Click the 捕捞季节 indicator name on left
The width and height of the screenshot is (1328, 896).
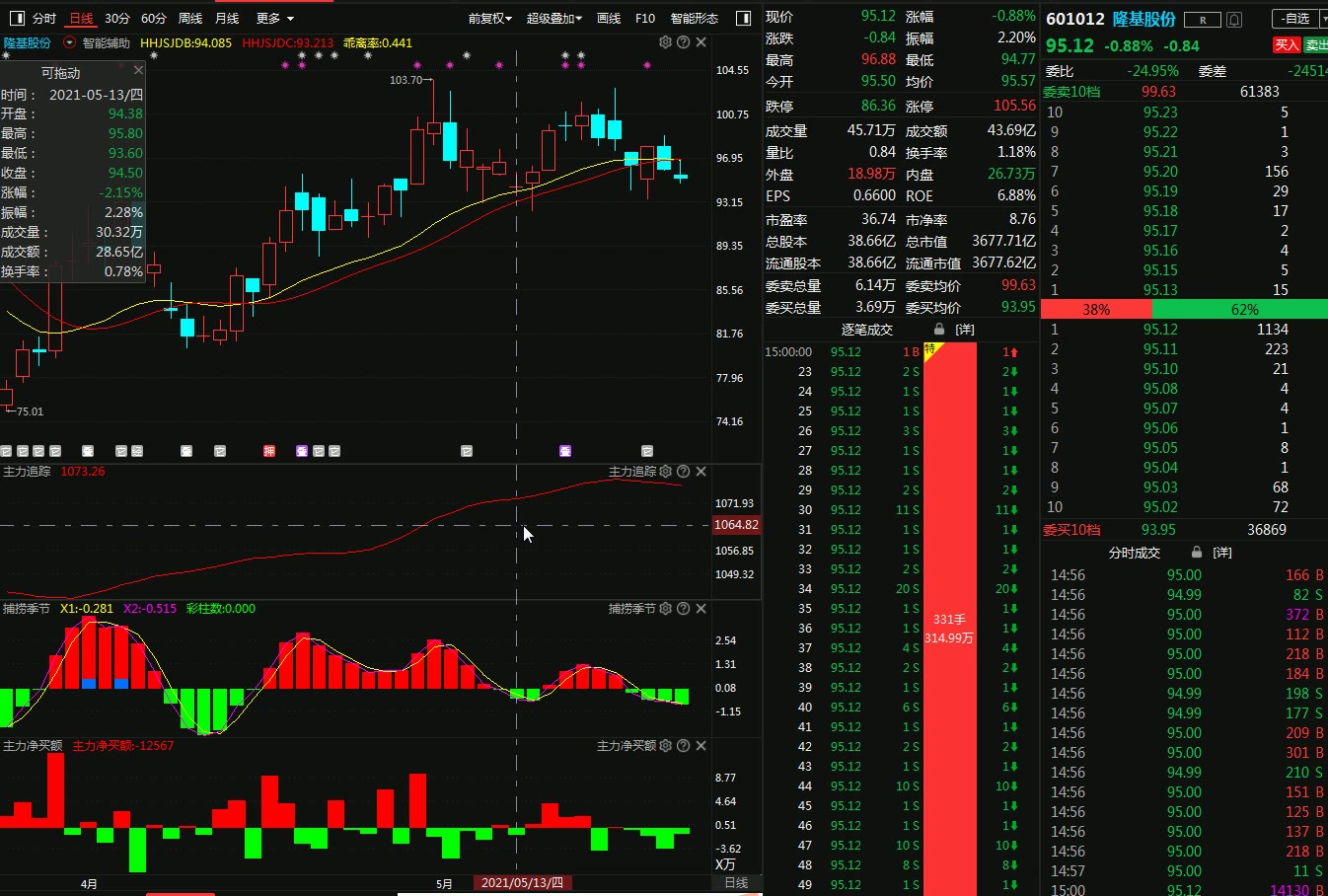[27, 609]
